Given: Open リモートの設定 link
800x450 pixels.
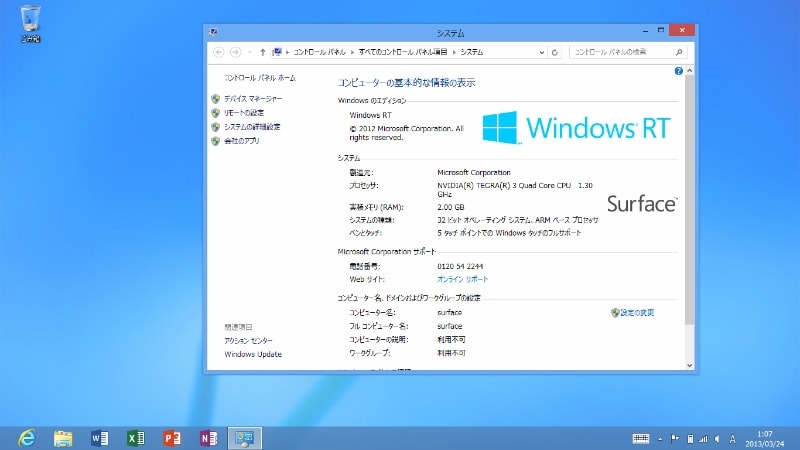Looking at the screenshot, I should point(244,113).
